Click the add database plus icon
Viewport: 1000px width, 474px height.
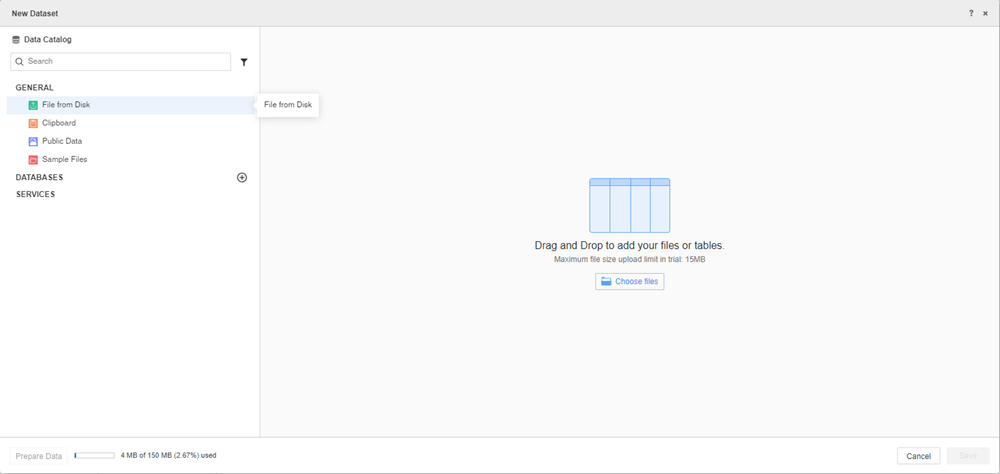pyautogui.click(x=242, y=177)
